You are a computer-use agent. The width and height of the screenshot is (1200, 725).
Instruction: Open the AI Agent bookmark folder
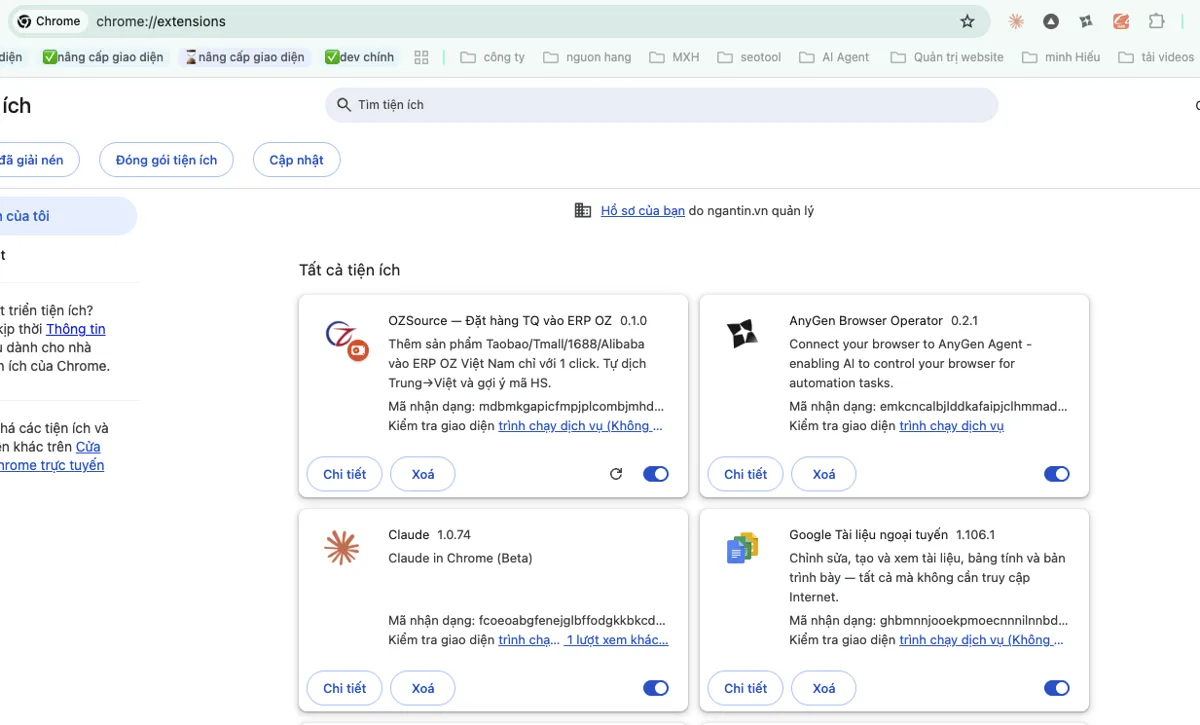coord(835,57)
